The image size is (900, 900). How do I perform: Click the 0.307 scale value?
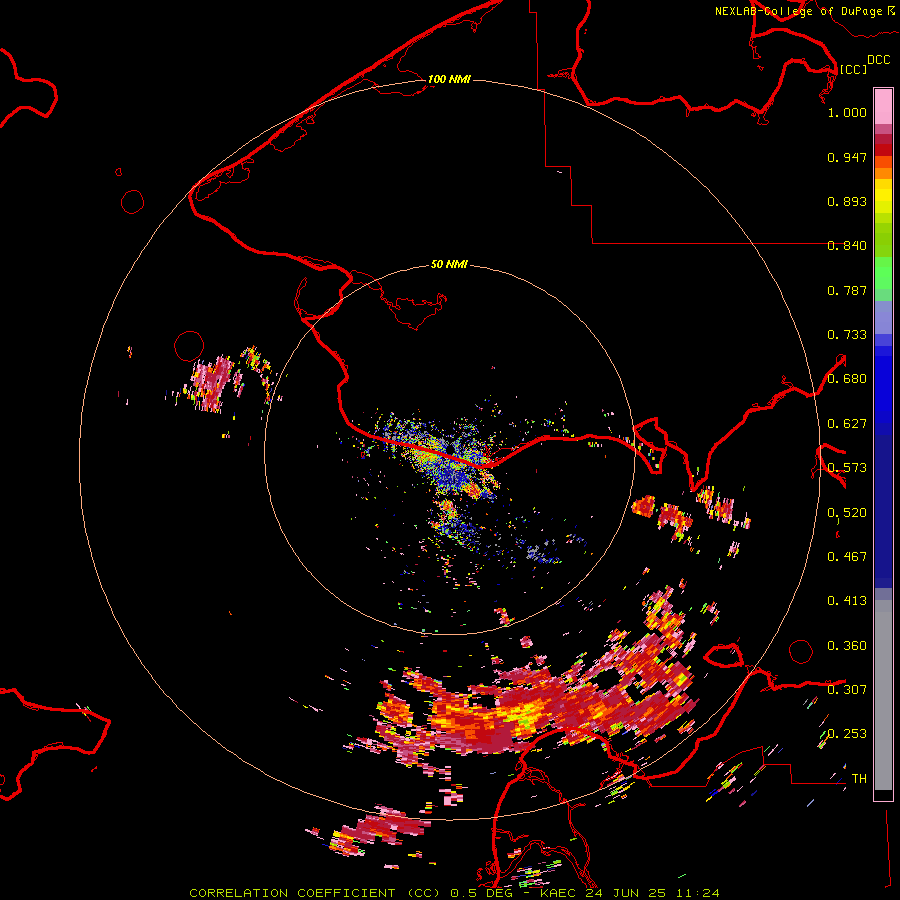(x=847, y=690)
